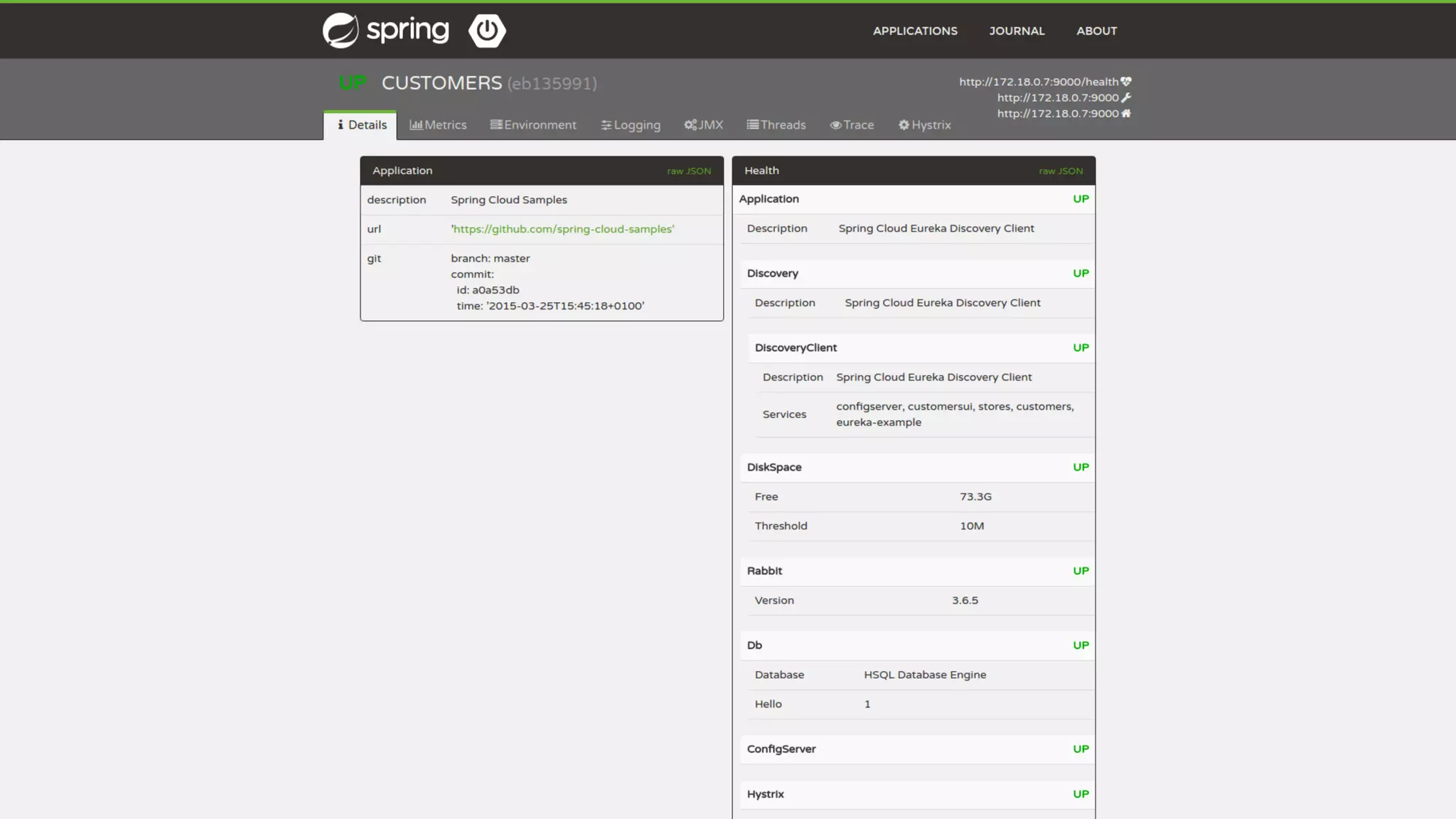Image resolution: width=1456 pixels, height=819 pixels.
Task: Click the Spring leaf logo
Action: pyautogui.click(x=341, y=31)
